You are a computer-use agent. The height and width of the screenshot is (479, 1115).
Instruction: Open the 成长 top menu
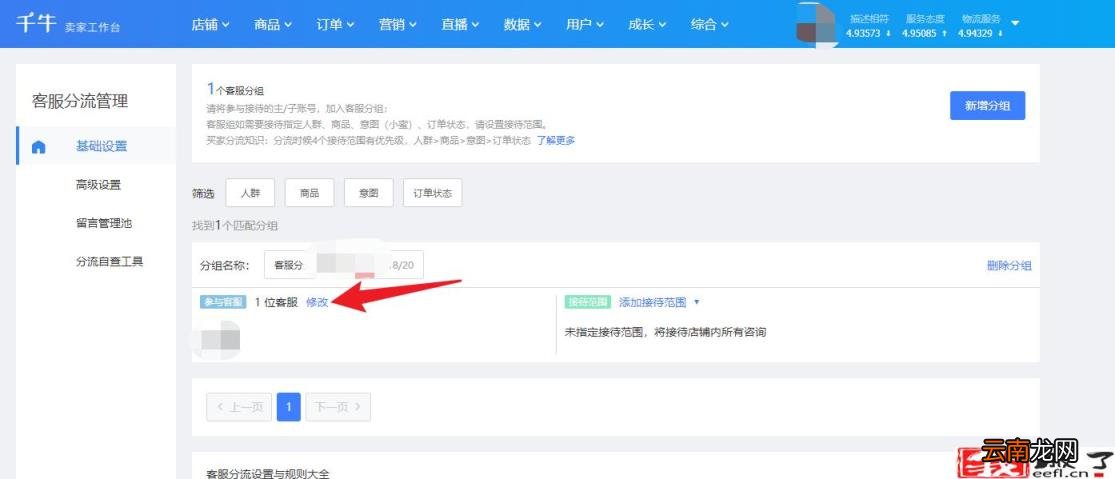[647, 24]
